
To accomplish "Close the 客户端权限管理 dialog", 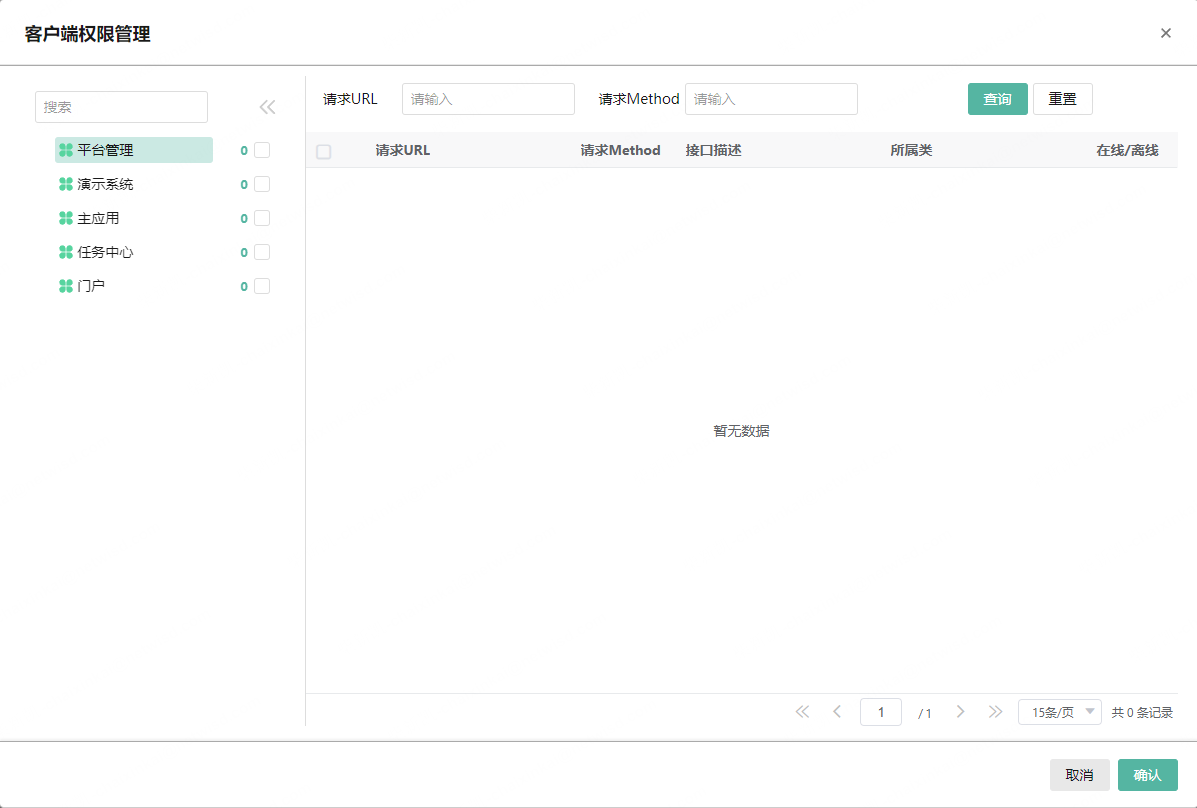I will tap(1165, 33).
